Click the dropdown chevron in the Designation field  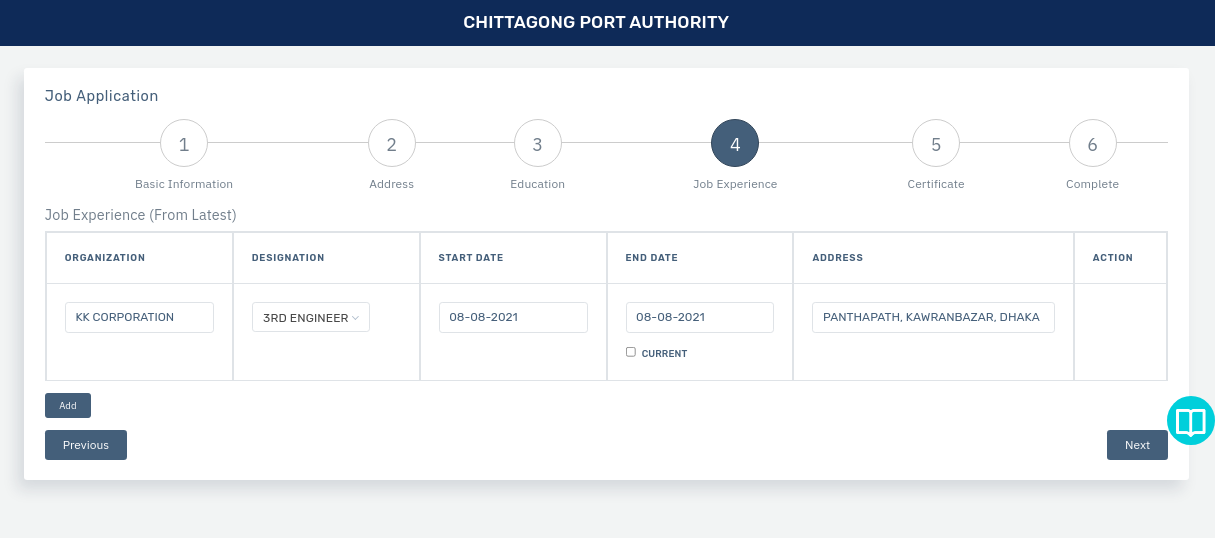click(x=355, y=318)
